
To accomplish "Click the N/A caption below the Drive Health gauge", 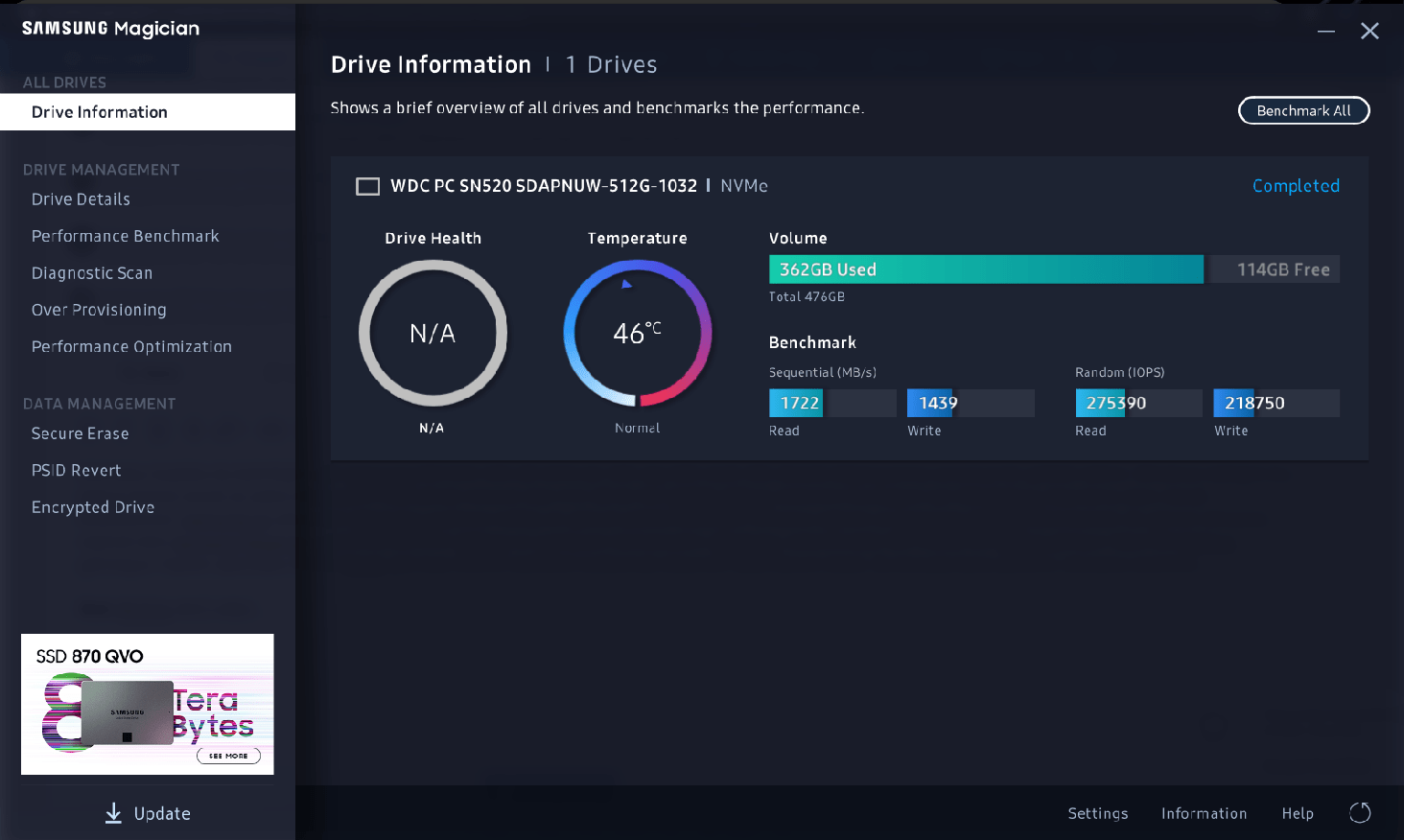I will [432, 428].
